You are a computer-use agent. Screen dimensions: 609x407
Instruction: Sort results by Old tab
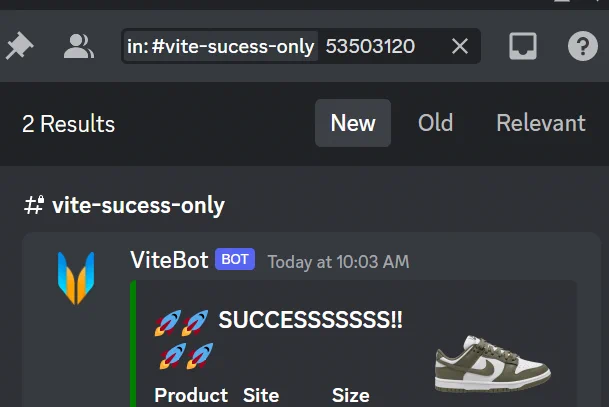click(435, 123)
